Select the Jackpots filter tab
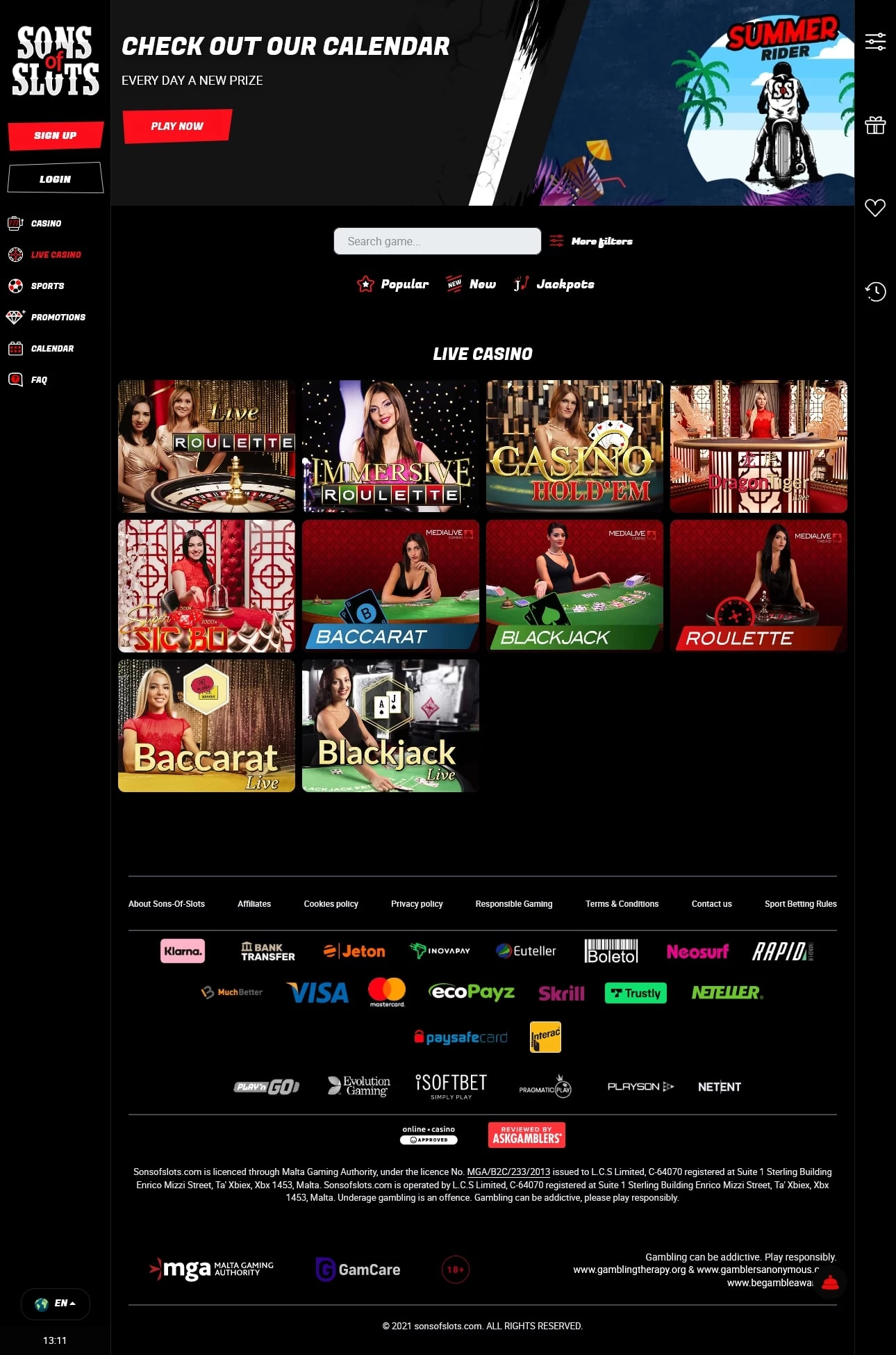 (554, 284)
